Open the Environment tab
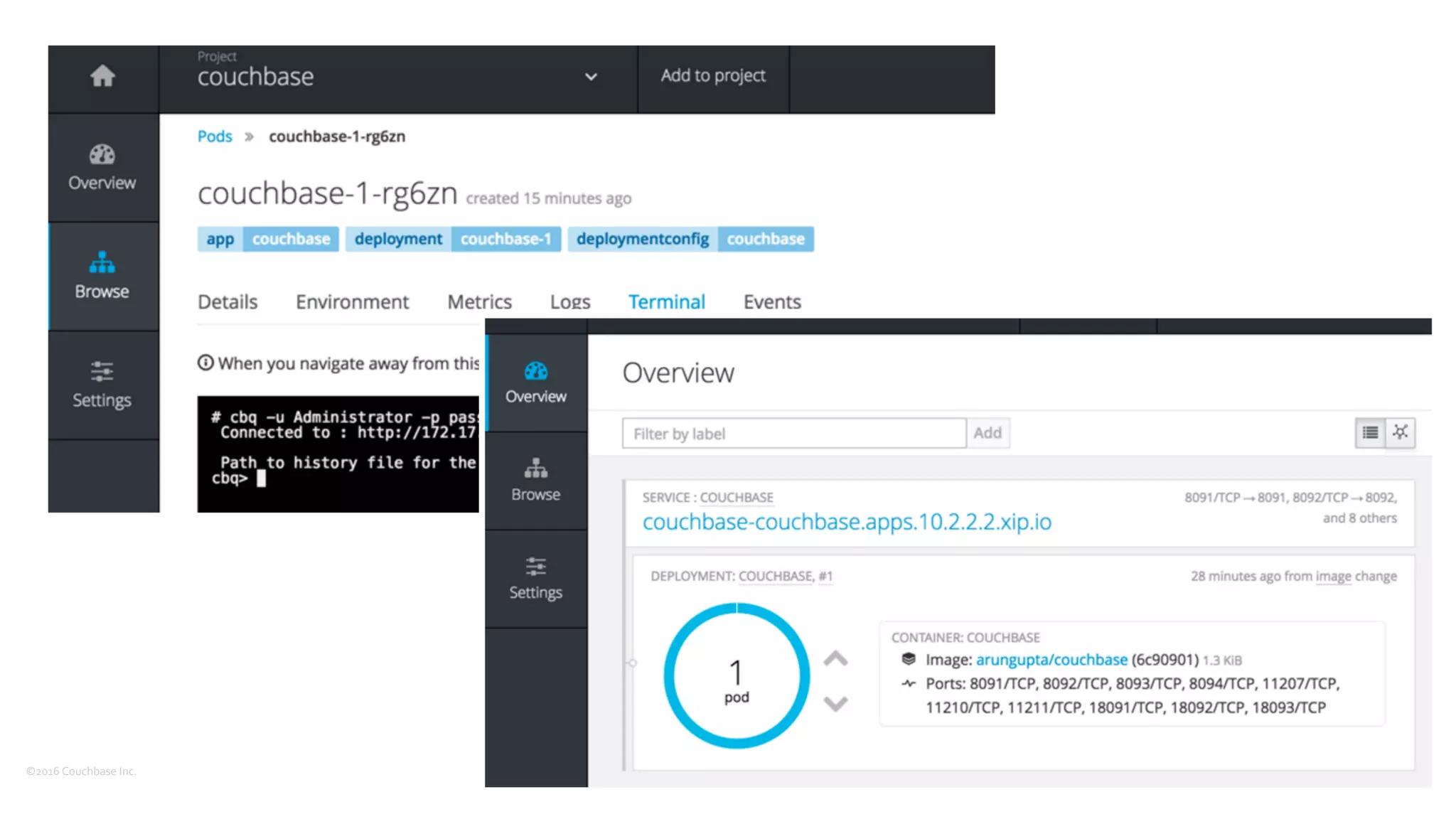The image size is (1456, 819). (x=352, y=301)
